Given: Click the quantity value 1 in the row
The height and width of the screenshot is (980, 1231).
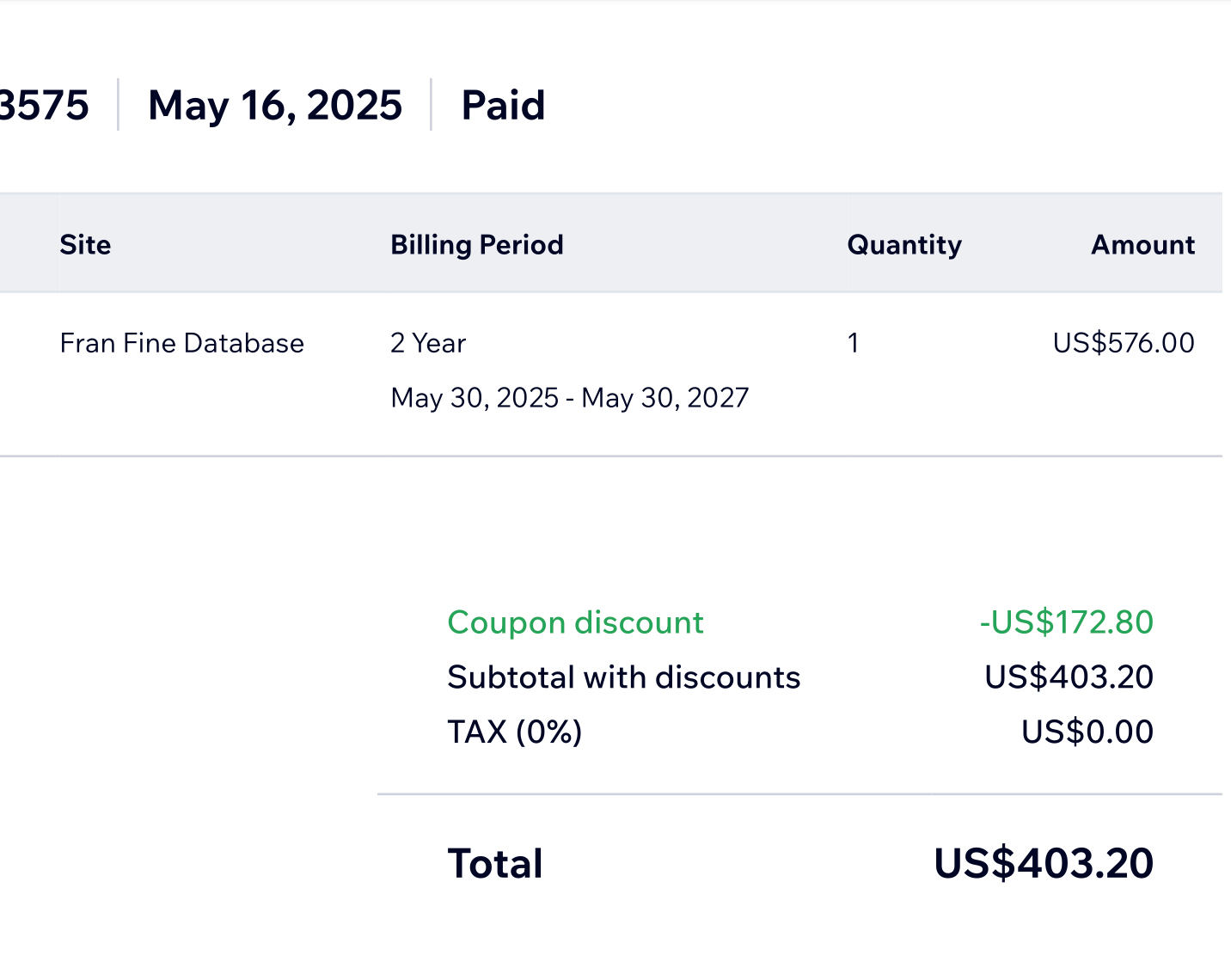Looking at the screenshot, I should point(853,343).
